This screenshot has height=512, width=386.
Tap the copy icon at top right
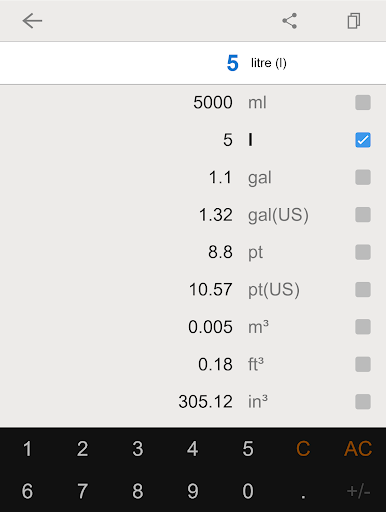pyautogui.click(x=354, y=21)
